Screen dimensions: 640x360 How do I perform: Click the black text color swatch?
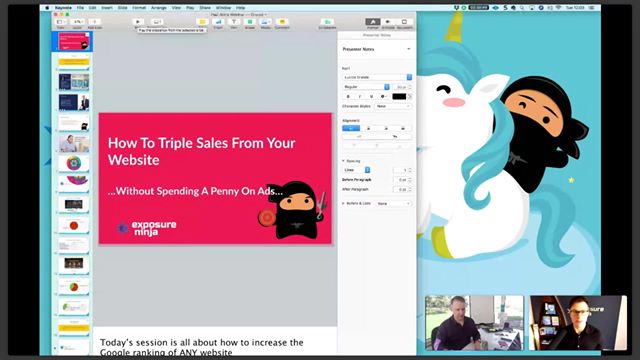(399, 96)
